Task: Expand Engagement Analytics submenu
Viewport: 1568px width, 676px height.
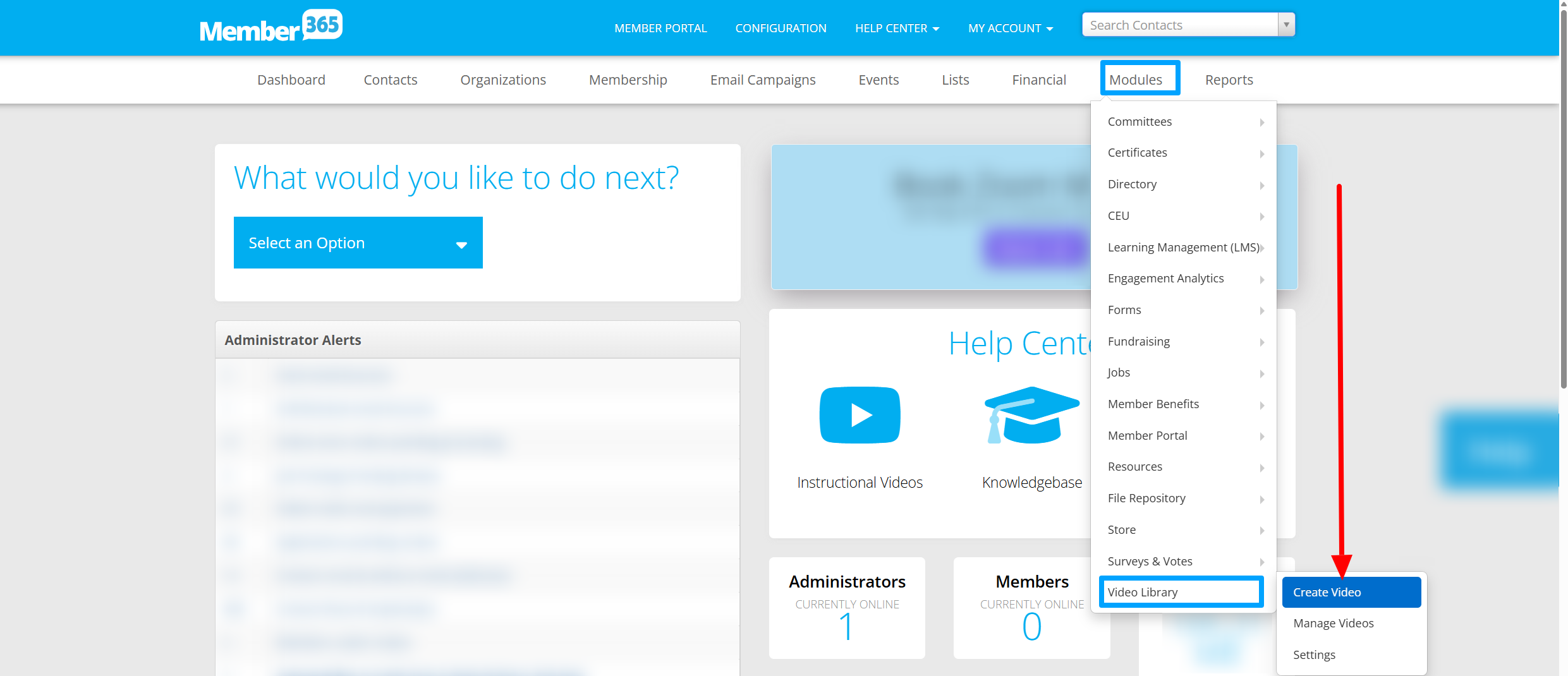Action: [1183, 279]
